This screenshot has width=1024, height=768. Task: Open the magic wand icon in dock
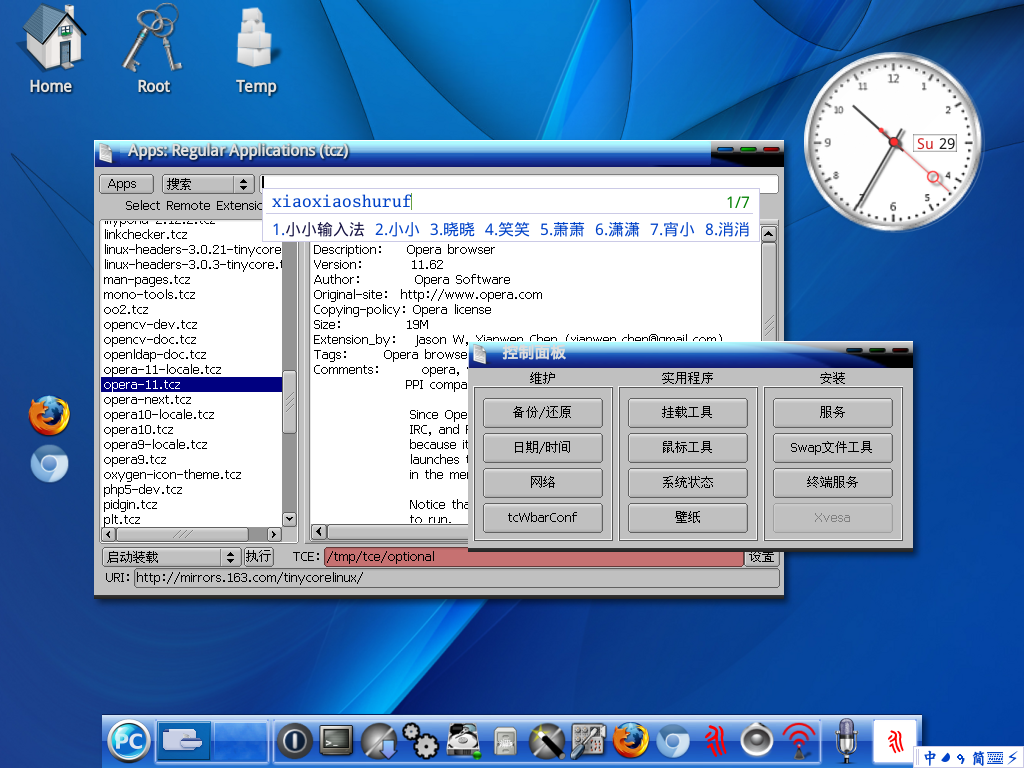pos(546,741)
